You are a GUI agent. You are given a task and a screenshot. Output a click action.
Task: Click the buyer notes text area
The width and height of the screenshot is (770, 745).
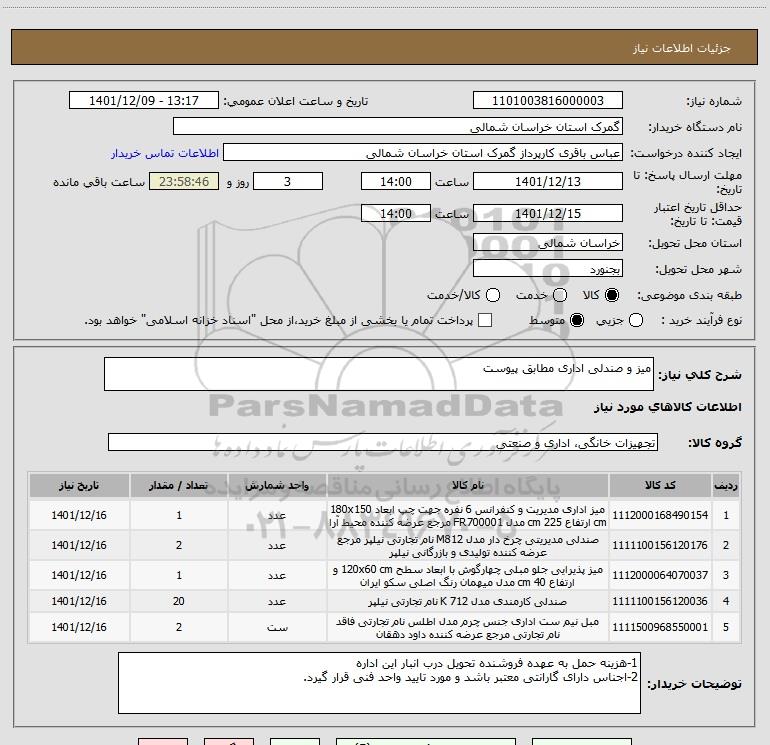[x=379, y=683]
